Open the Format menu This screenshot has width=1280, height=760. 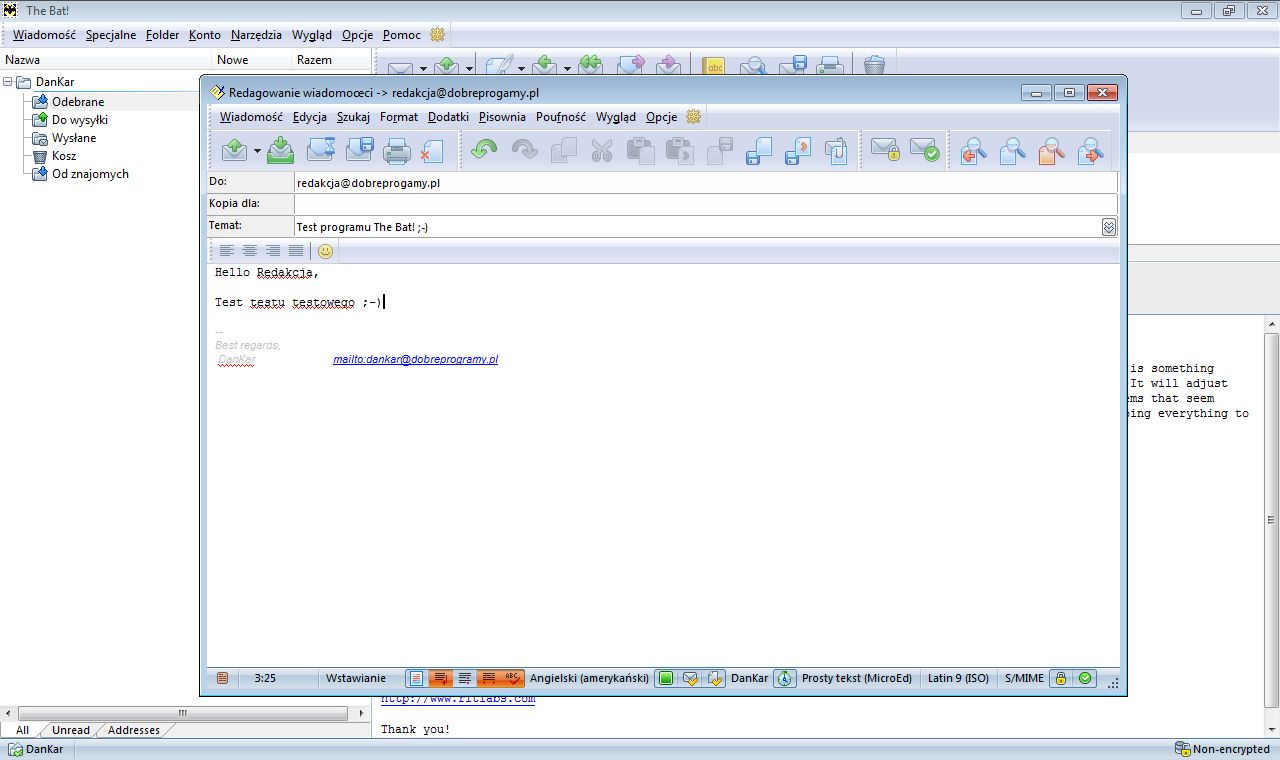point(399,117)
